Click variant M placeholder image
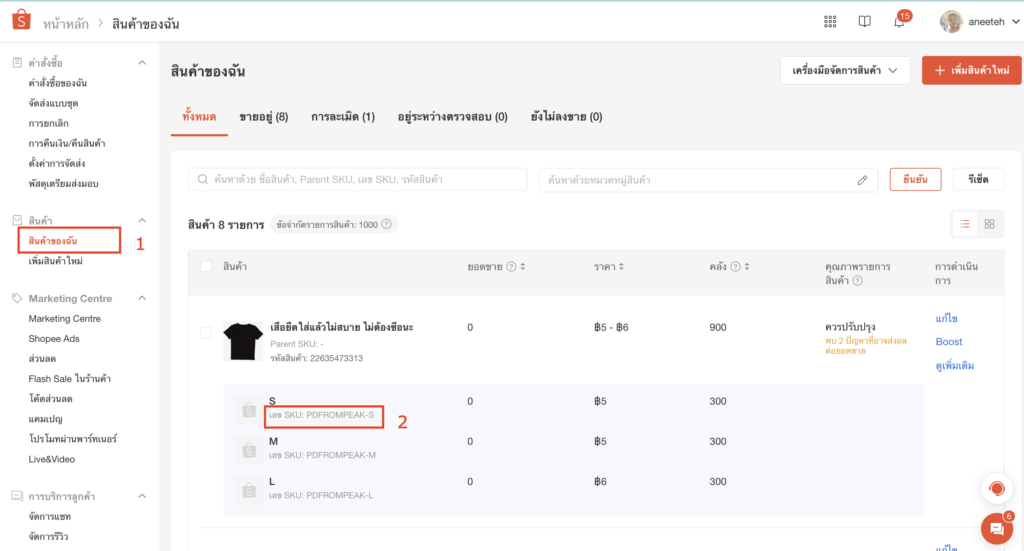Image resolution: width=1024 pixels, height=551 pixels. point(249,450)
